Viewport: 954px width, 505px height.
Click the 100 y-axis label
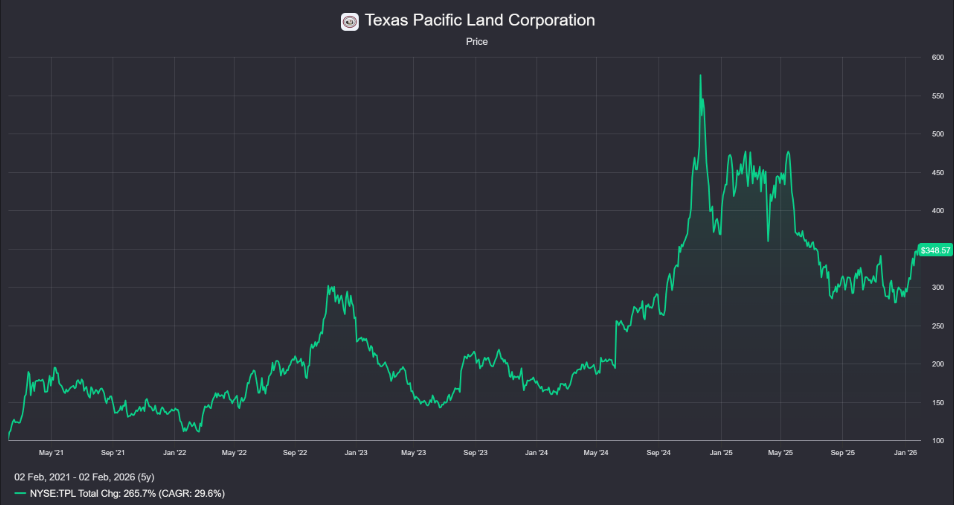click(938, 441)
